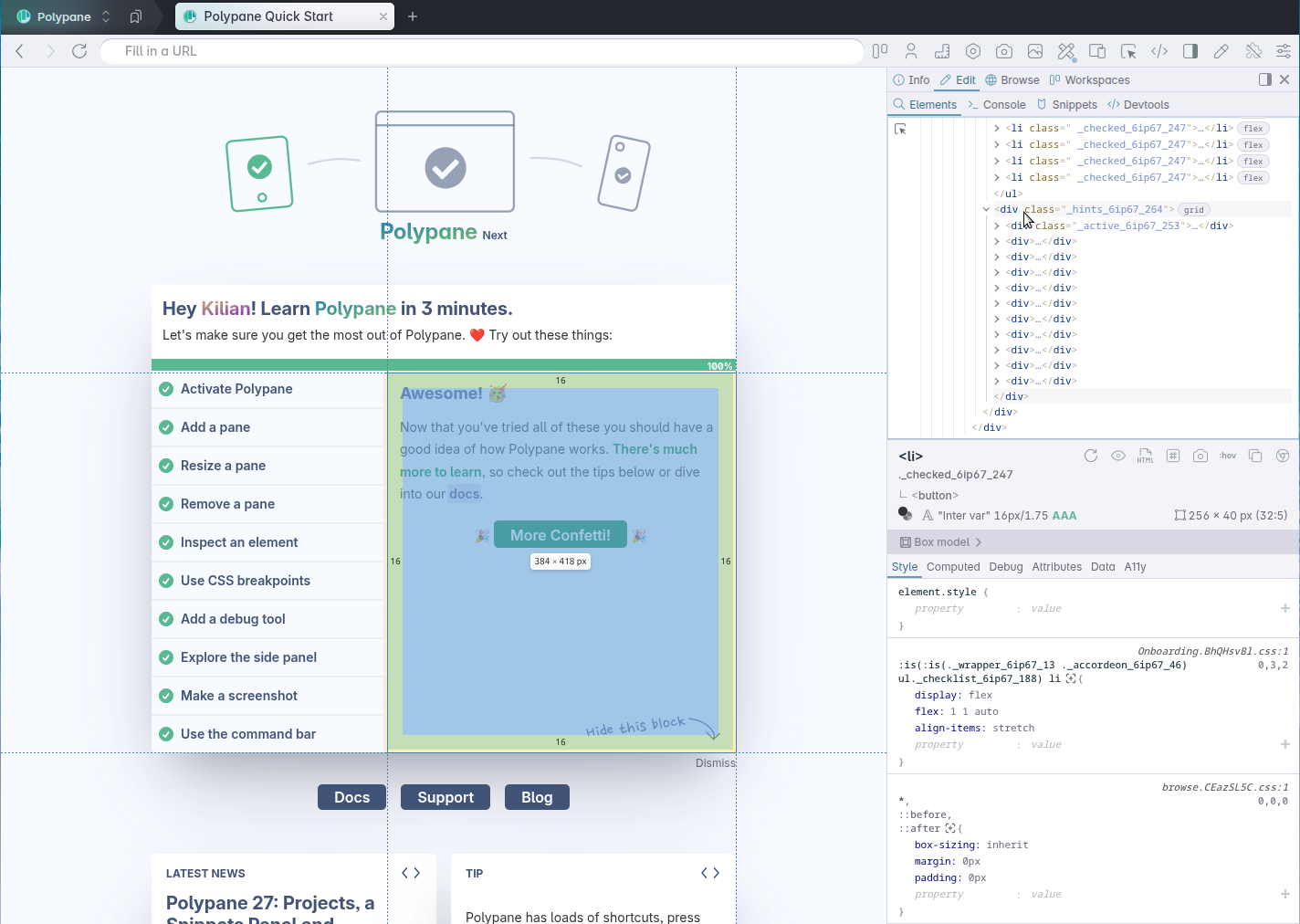Screen dimensions: 1300x924
Task: Toggle the :hov pseudo-state button
Action: pos(1227,456)
